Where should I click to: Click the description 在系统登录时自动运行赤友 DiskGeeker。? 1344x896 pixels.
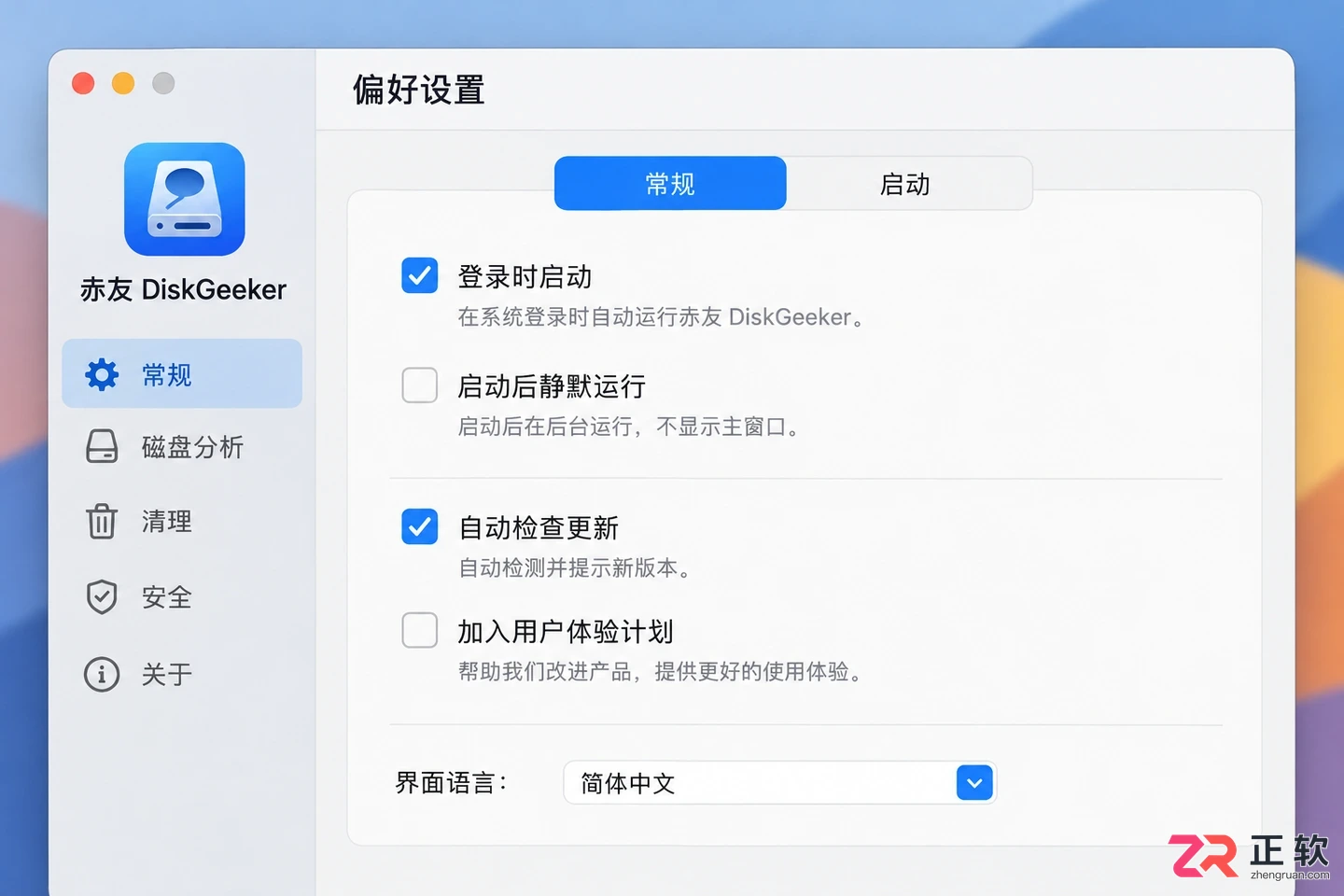click(661, 317)
